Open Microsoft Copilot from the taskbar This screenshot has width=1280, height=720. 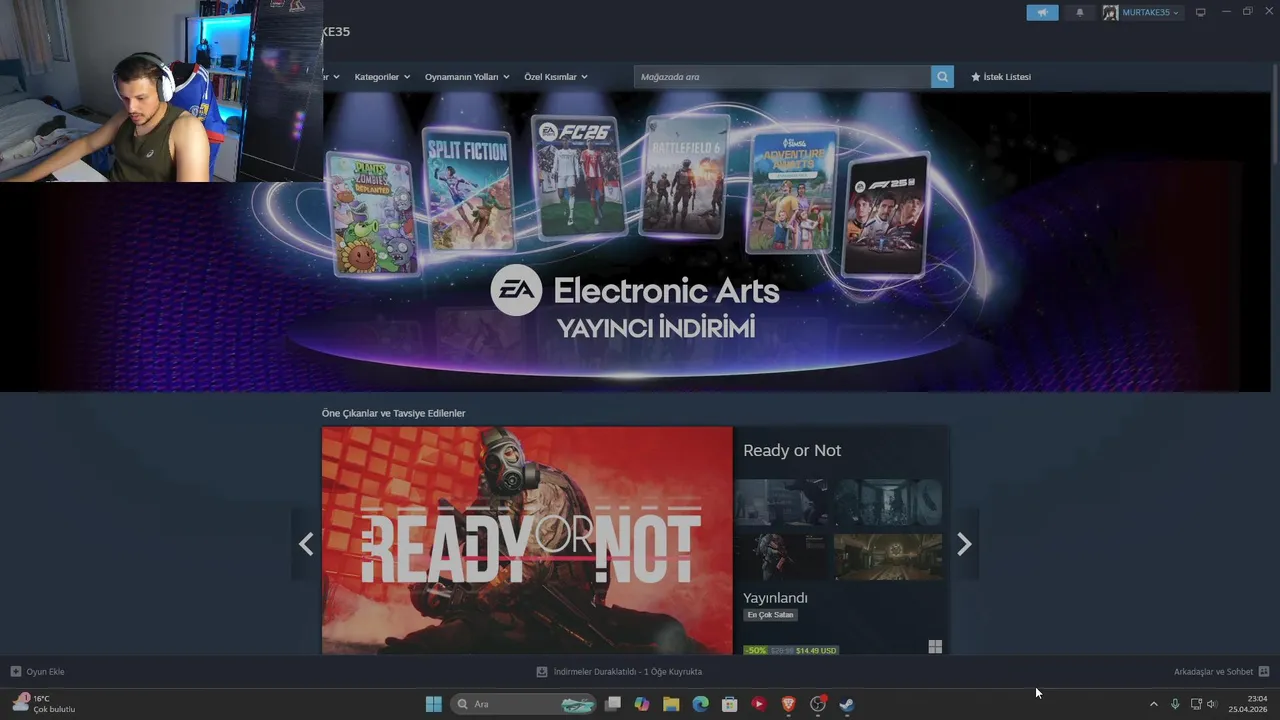click(x=642, y=704)
